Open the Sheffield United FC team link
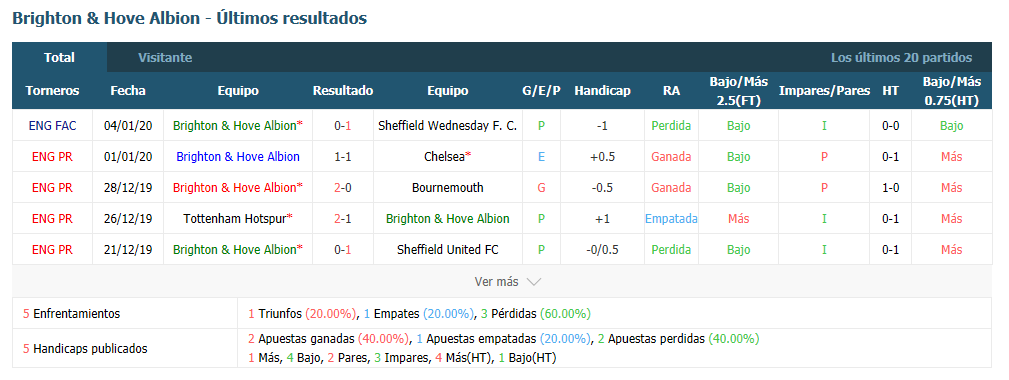This screenshot has width=1009, height=380. point(448,249)
